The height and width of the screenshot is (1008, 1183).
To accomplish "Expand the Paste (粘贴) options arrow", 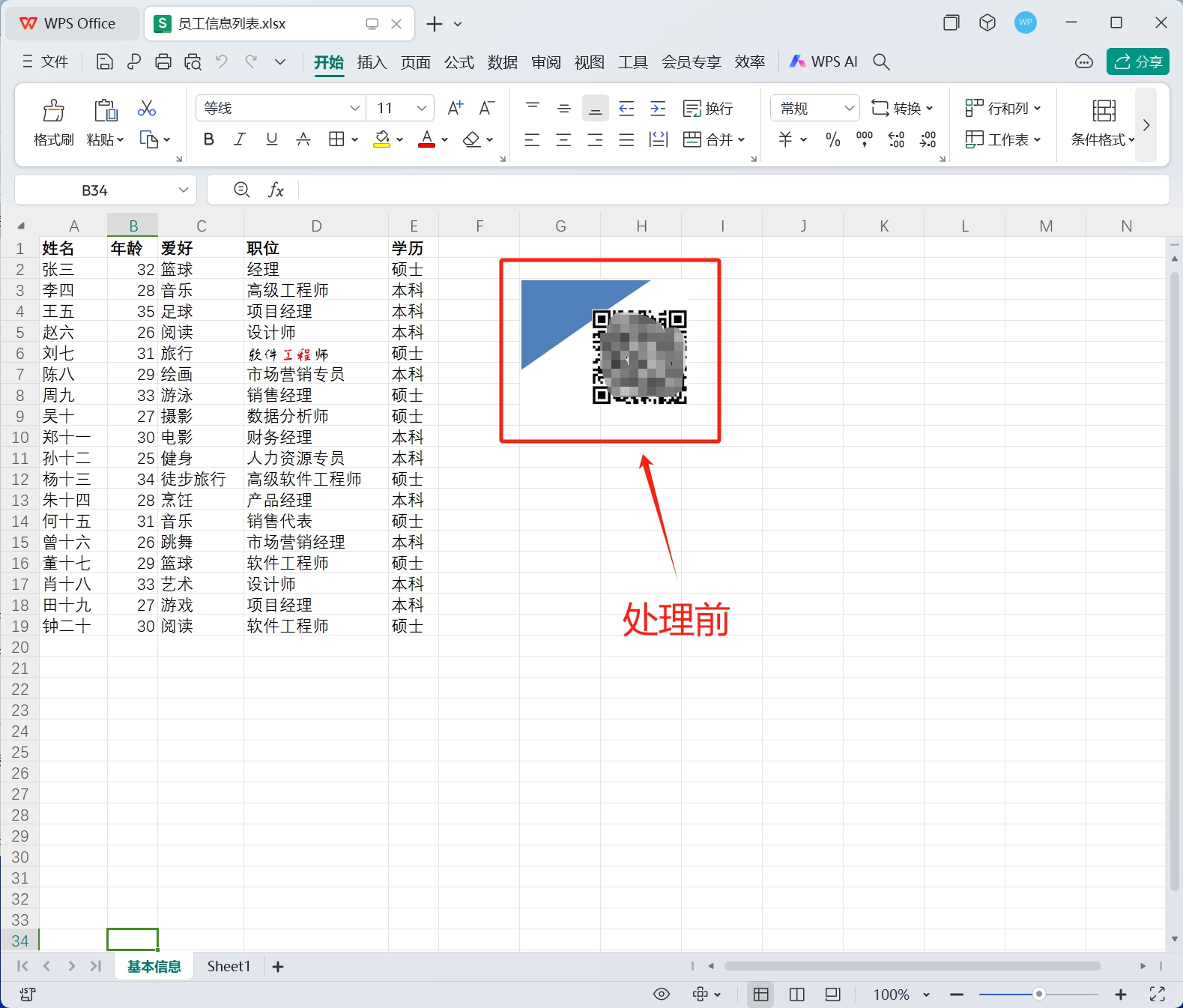I will click(121, 140).
